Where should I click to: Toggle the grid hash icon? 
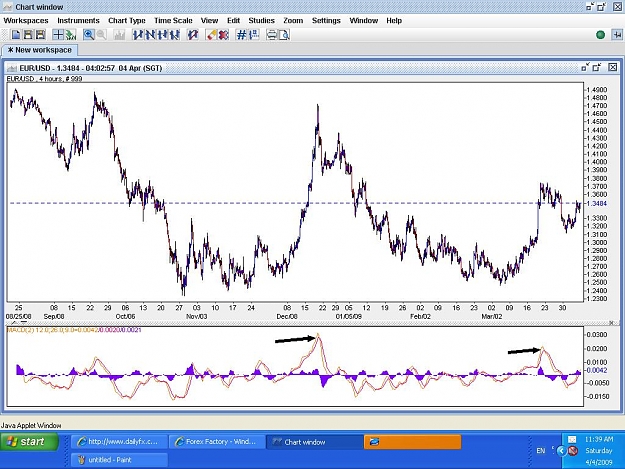(x=241, y=35)
